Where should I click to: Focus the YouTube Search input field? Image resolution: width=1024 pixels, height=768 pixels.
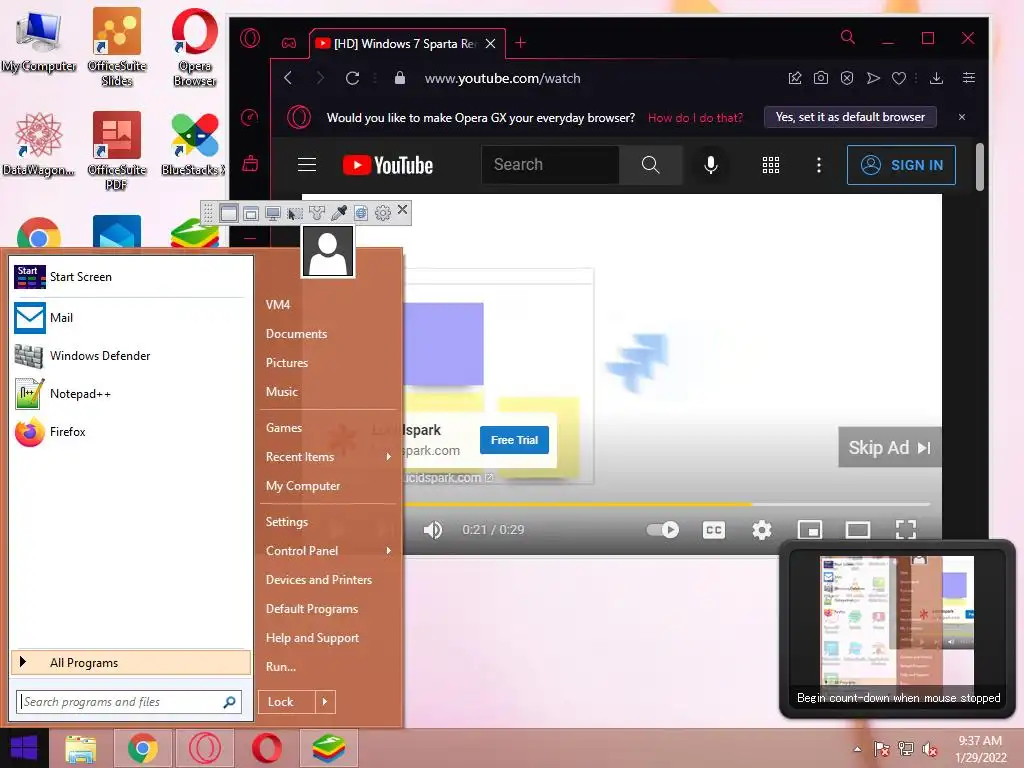pyautogui.click(x=550, y=165)
